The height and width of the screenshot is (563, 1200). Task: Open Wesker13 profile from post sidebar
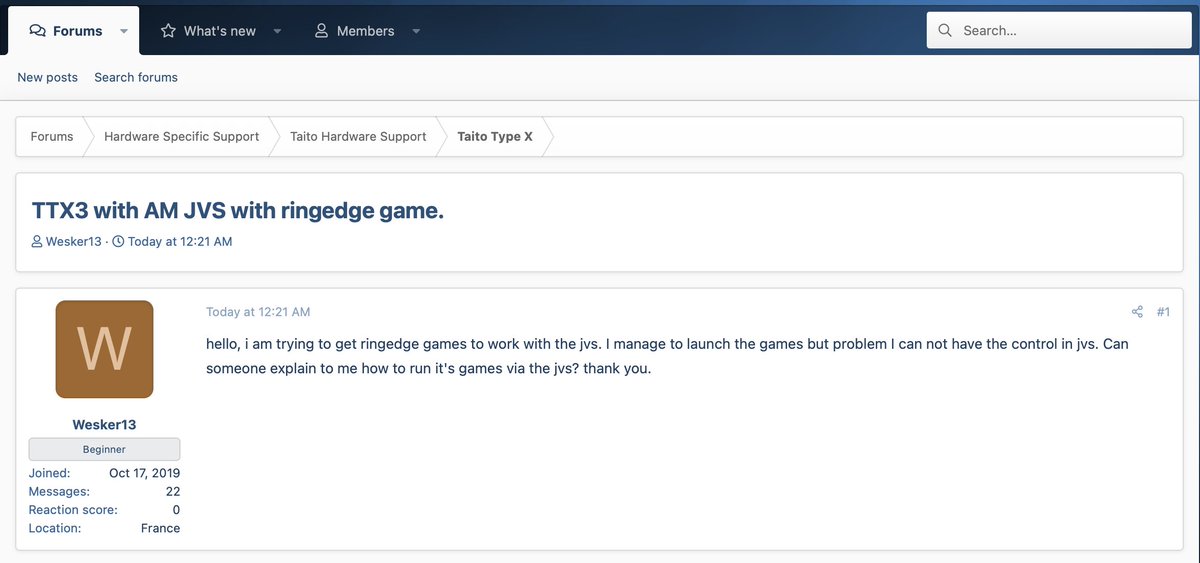coord(104,424)
